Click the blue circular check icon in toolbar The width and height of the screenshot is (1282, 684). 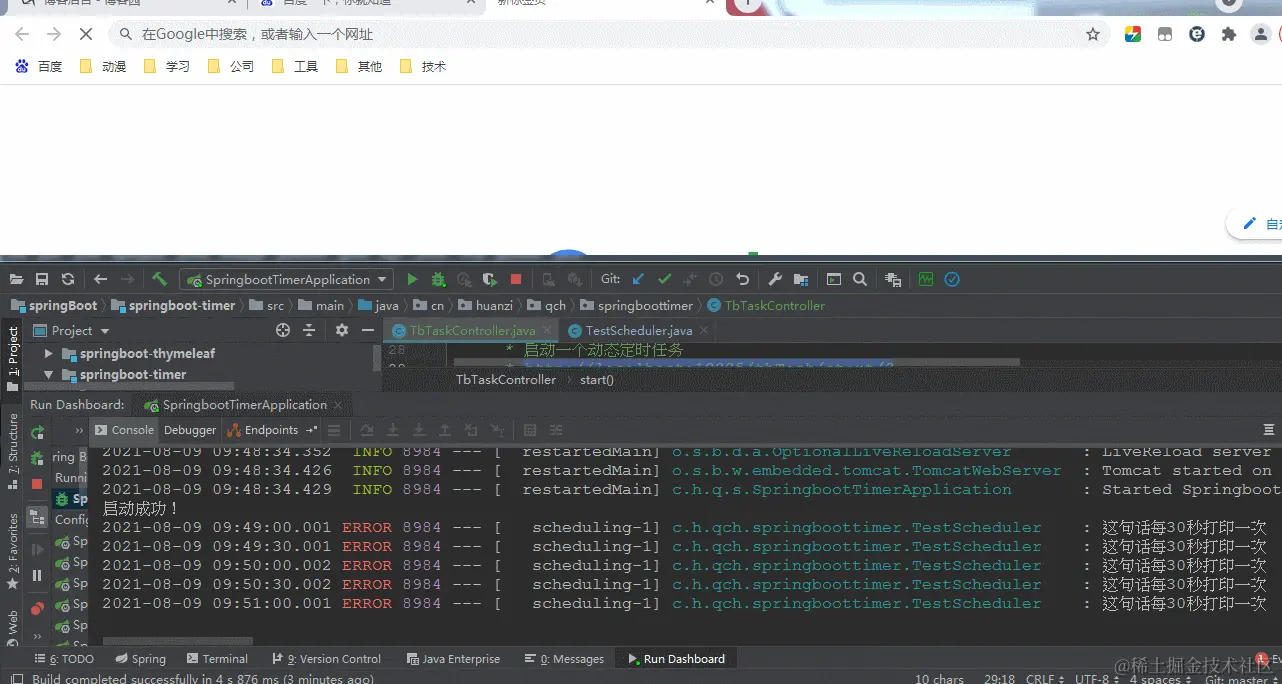pos(952,280)
